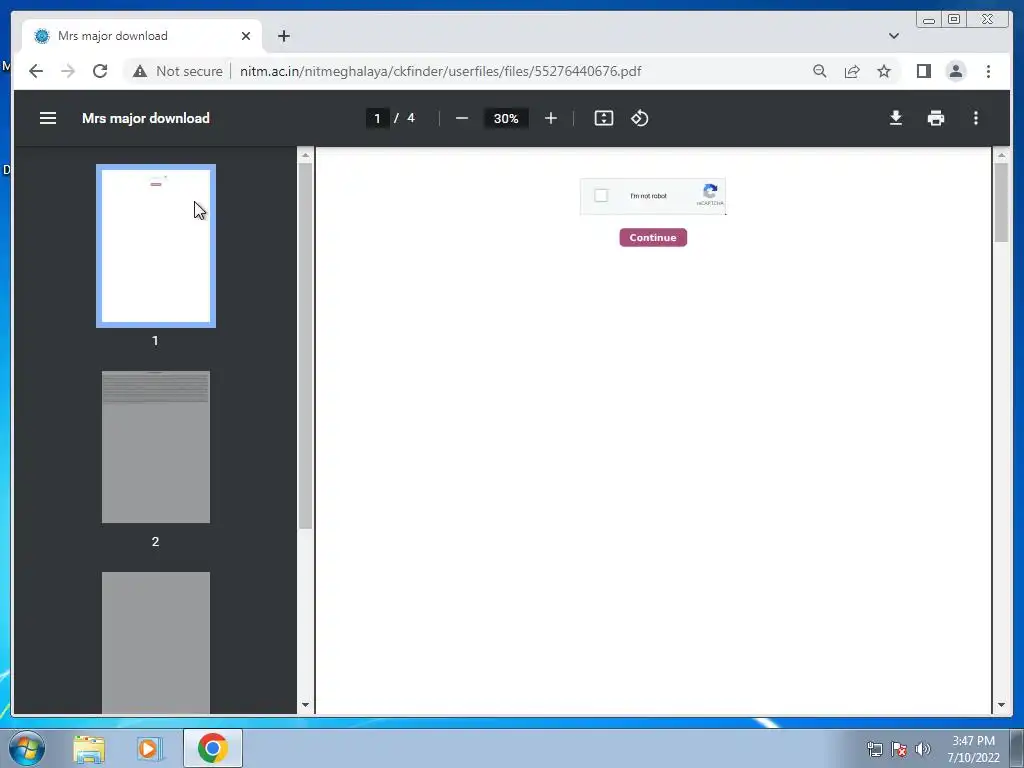Viewport: 1024px width, 768px height.
Task: Open the PDF viewer more actions menu
Action: point(976,118)
